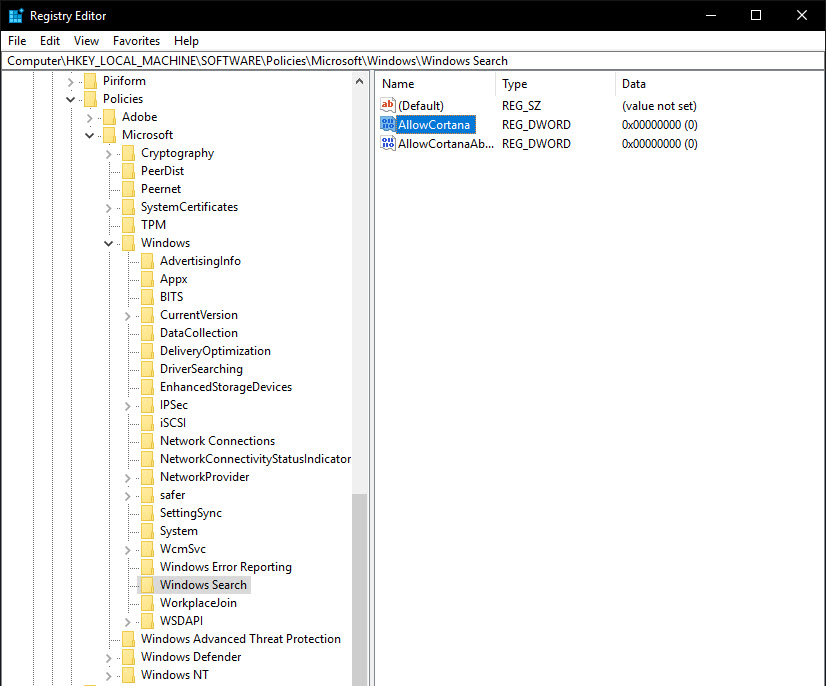The height and width of the screenshot is (686, 826).
Task: Click the System folder icon
Action: pyautogui.click(x=148, y=531)
